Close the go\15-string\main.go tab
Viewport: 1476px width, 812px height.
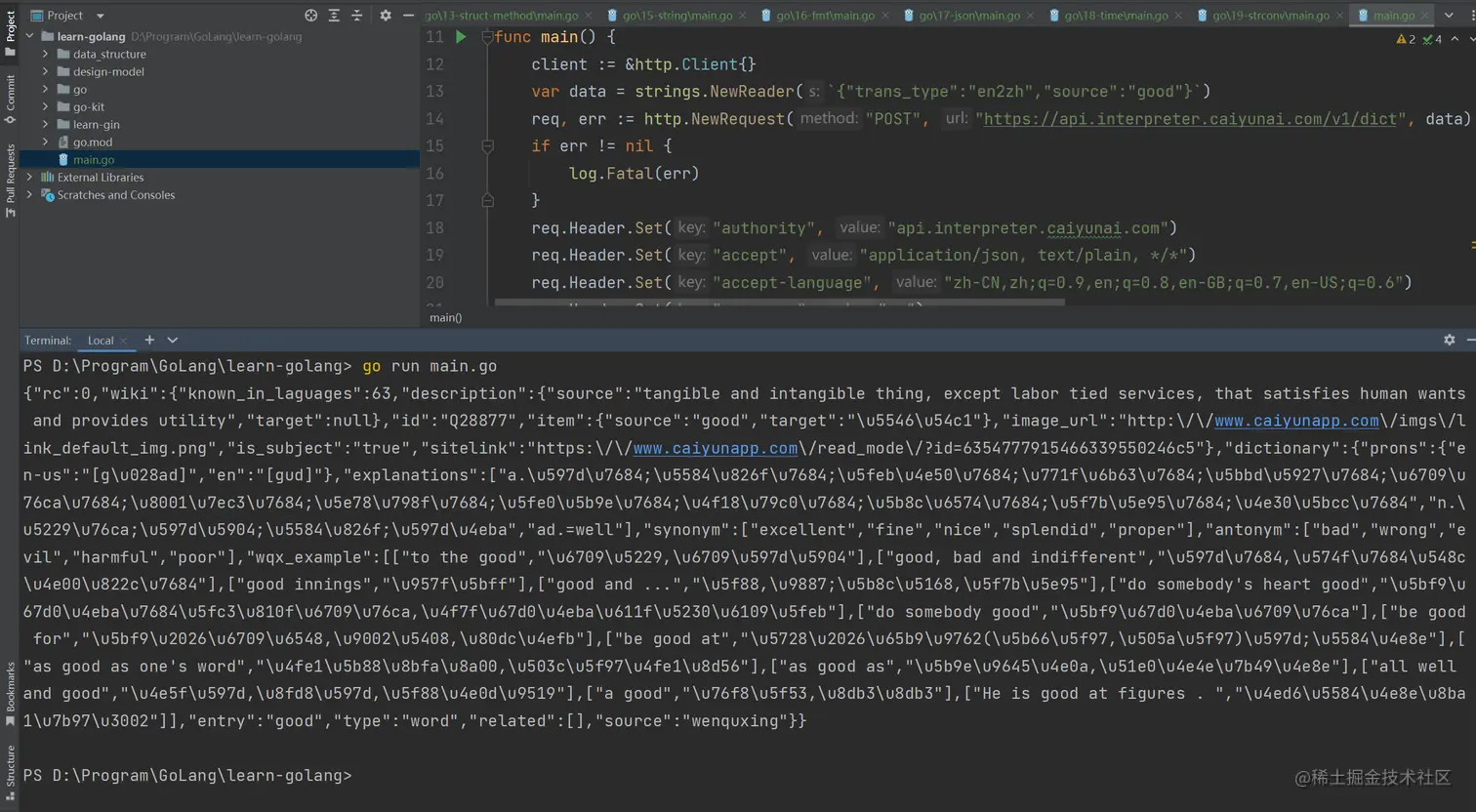[x=743, y=16]
